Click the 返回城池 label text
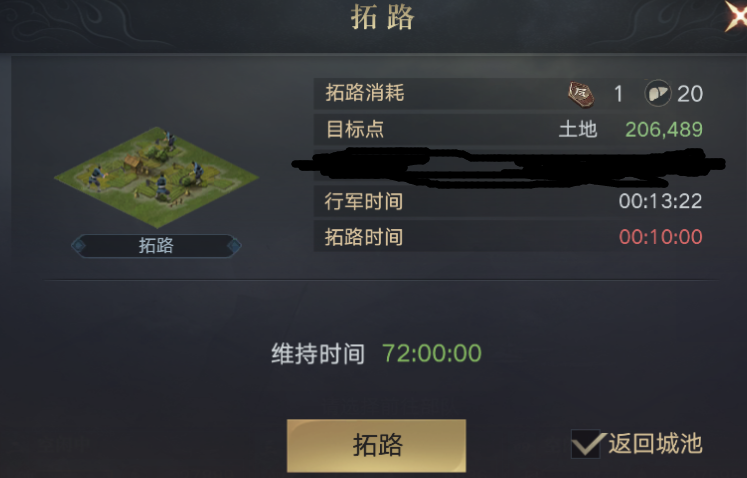Viewport: 747px width, 478px height. click(655, 443)
